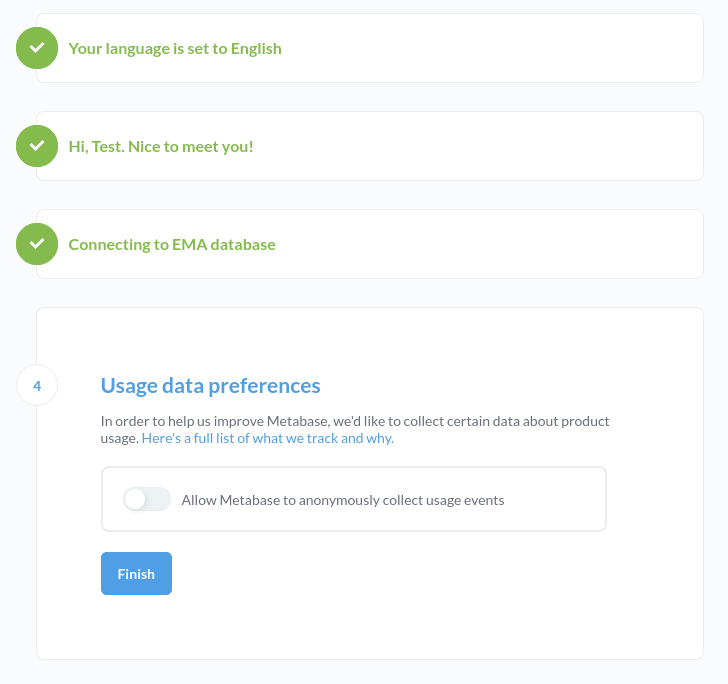Expand the 'Your language is set to English' step
This screenshot has width=728, height=684.
pyautogui.click(x=175, y=48)
